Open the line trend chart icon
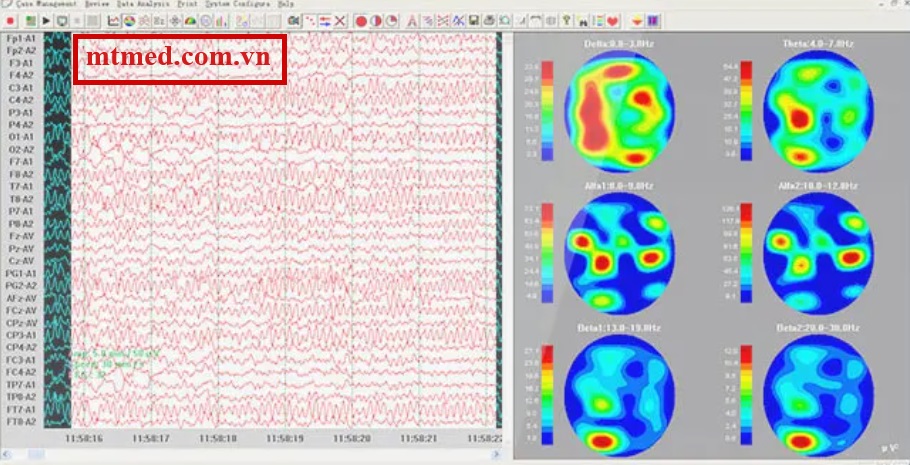Viewport: 910px width, 465px height. [114, 21]
